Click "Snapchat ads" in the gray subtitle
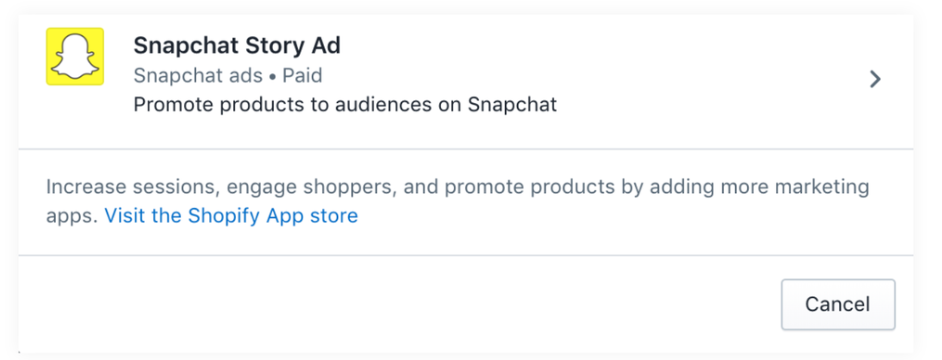942x360 pixels. point(198,76)
